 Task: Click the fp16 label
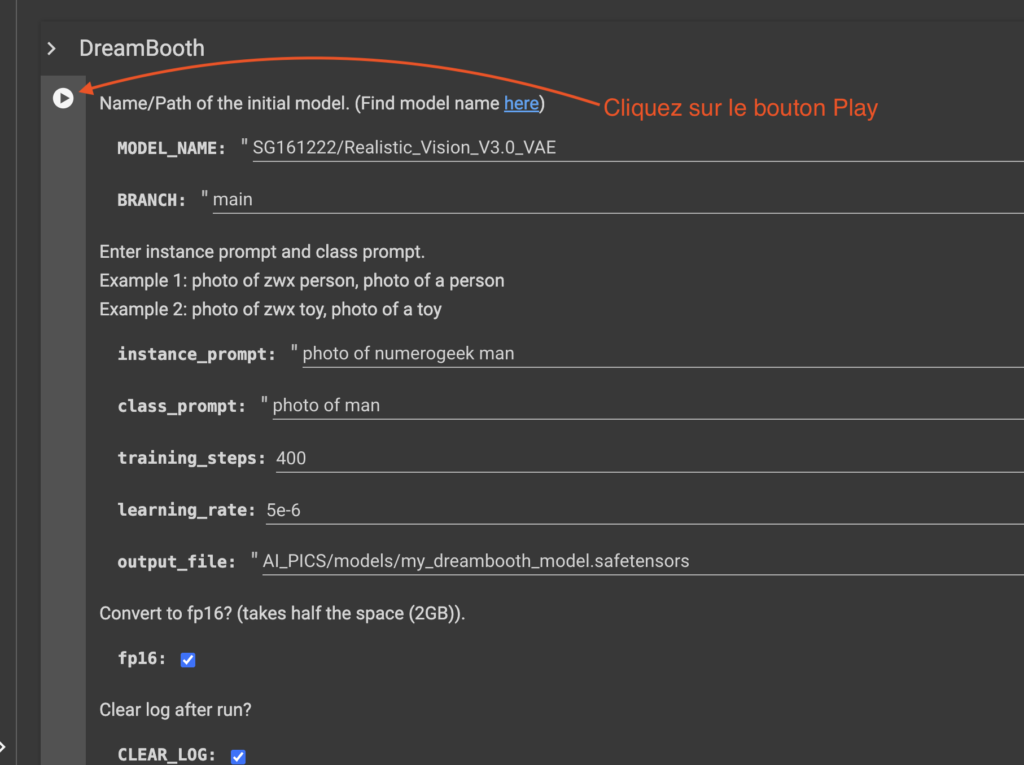[x=142, y=659]
